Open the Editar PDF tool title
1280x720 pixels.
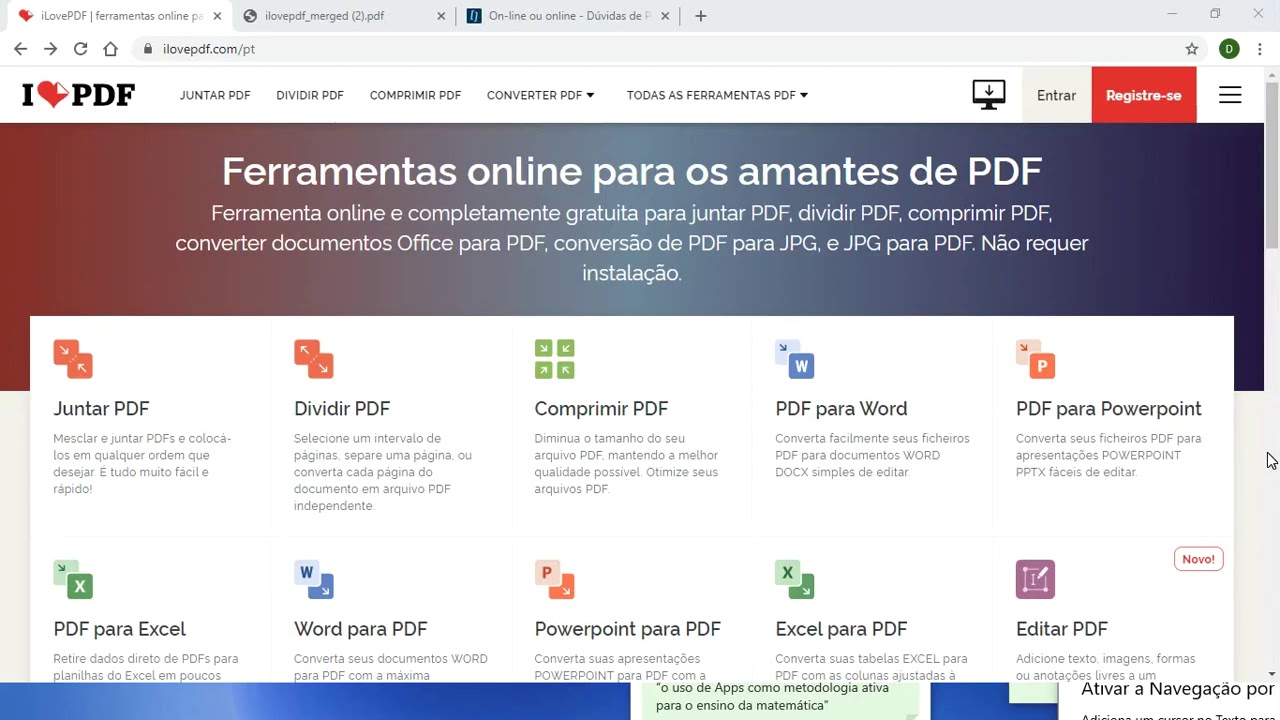1062,629
